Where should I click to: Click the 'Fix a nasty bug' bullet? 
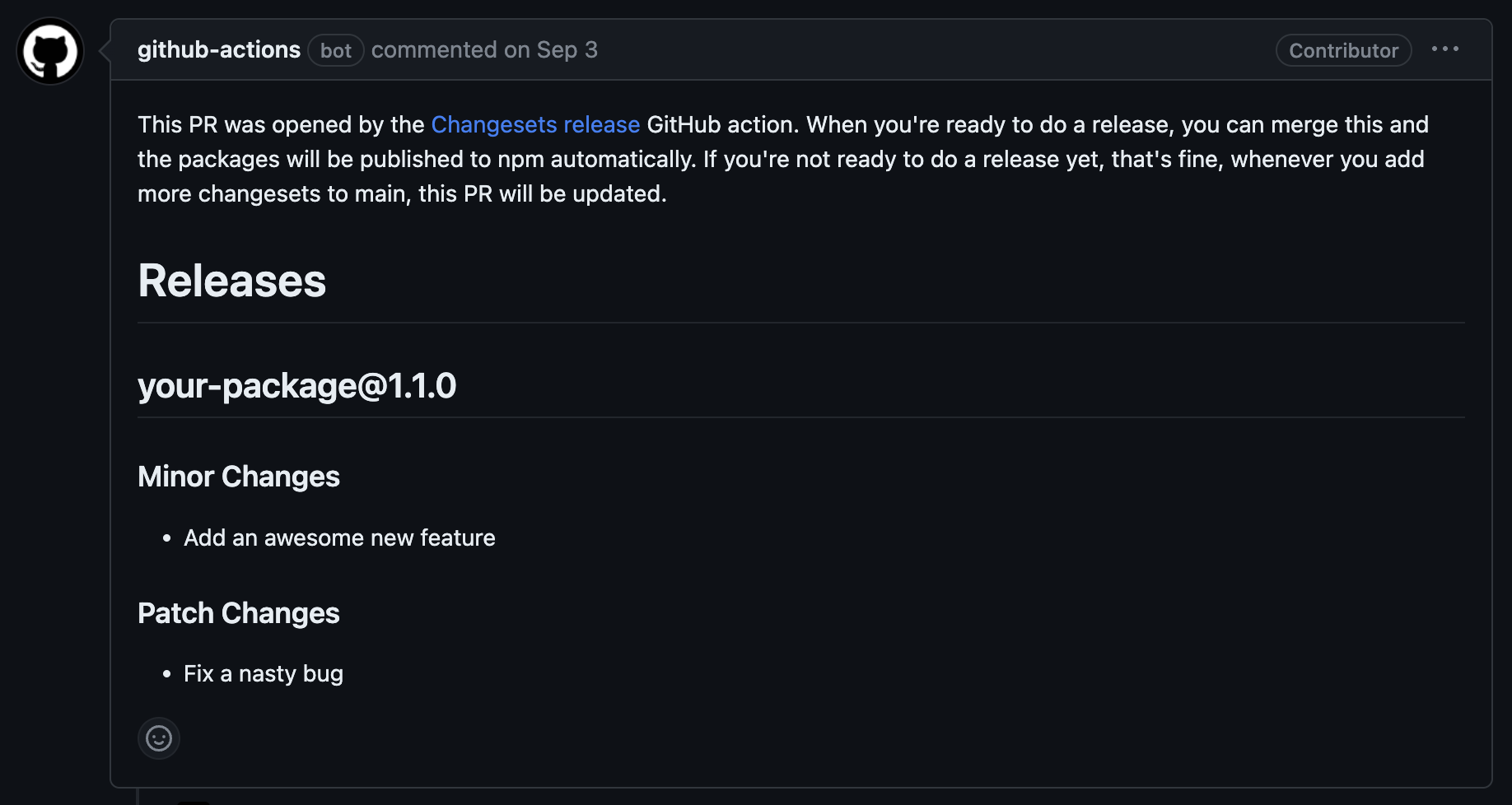coord(264,672)
